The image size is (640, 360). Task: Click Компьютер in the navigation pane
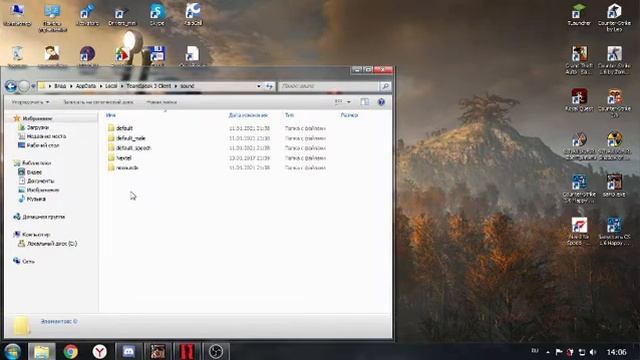tap(36, 234)
